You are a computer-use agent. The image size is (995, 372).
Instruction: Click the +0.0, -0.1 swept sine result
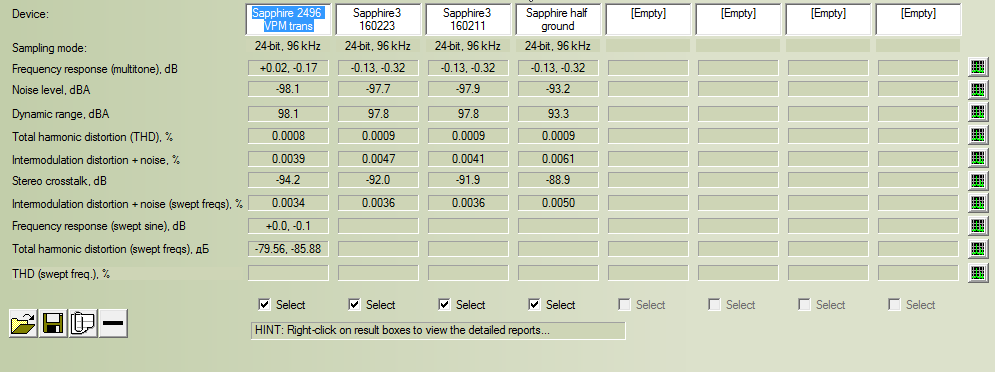click(x=289, y=226)
